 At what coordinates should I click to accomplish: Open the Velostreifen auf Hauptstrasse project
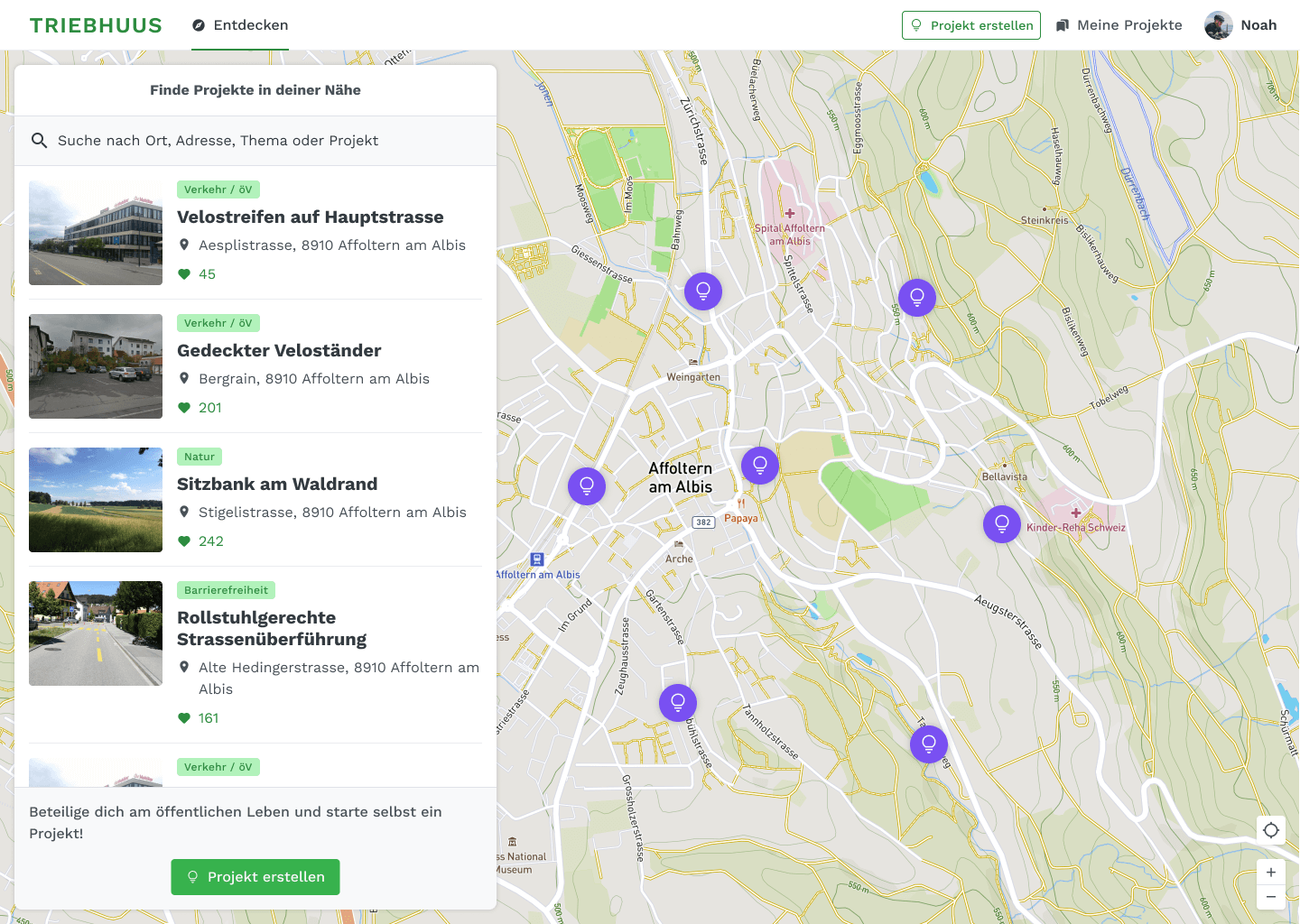tap(311, 217)
